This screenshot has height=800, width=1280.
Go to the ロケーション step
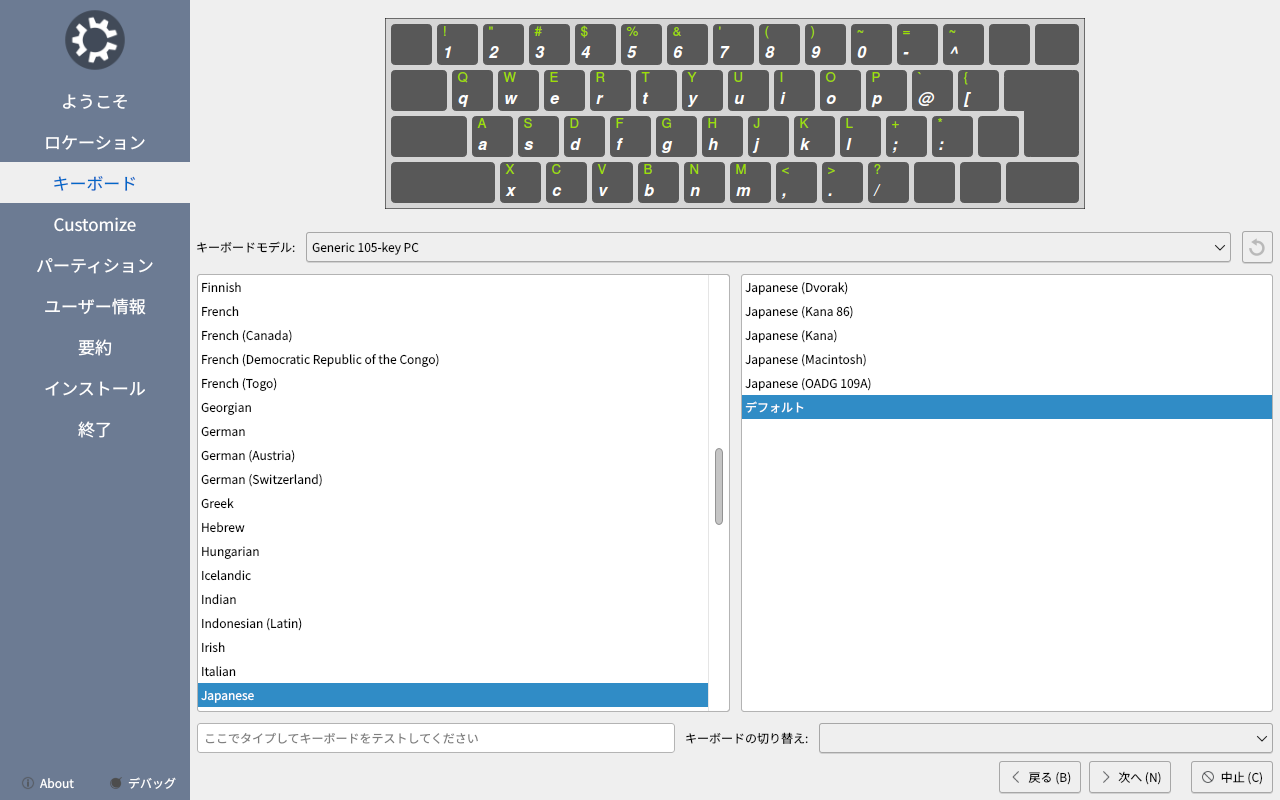click(x=95, y=142)
